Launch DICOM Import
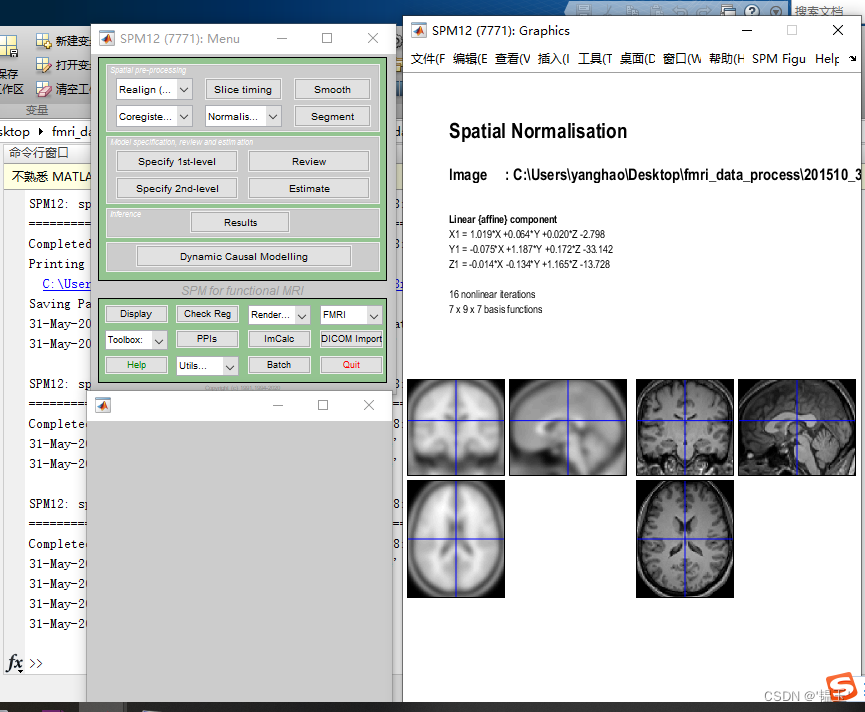The height and width of the screenshot is (712, 865). pos(351,339)
